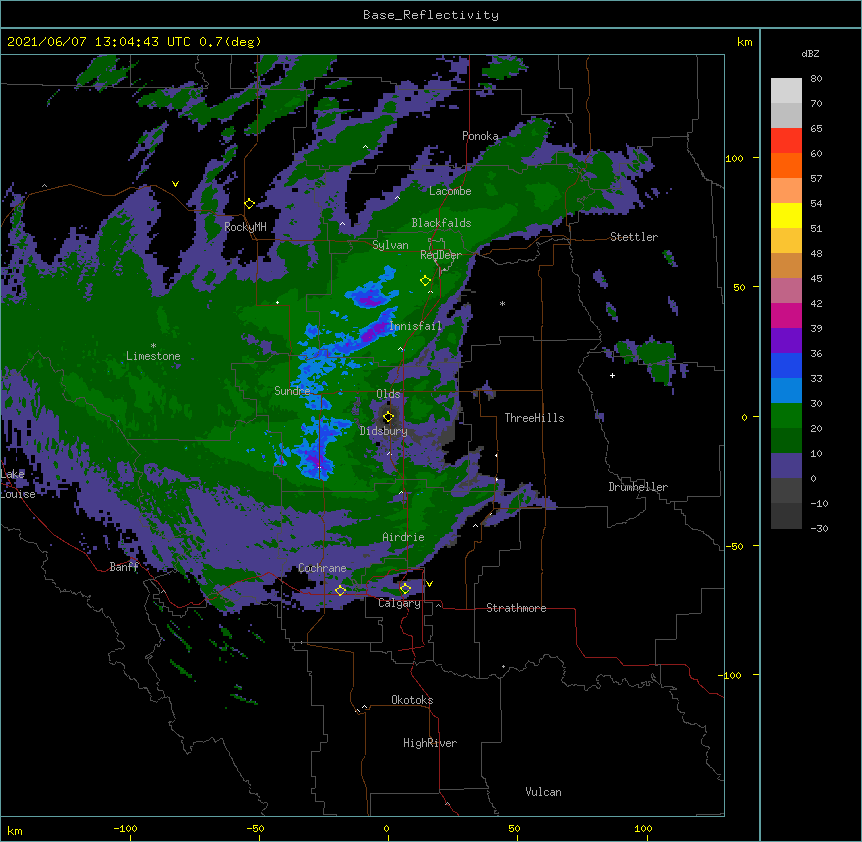The image size is (862, 842).
Task: Select the -50 tick on the bottom axis
Action: point(255,829)
